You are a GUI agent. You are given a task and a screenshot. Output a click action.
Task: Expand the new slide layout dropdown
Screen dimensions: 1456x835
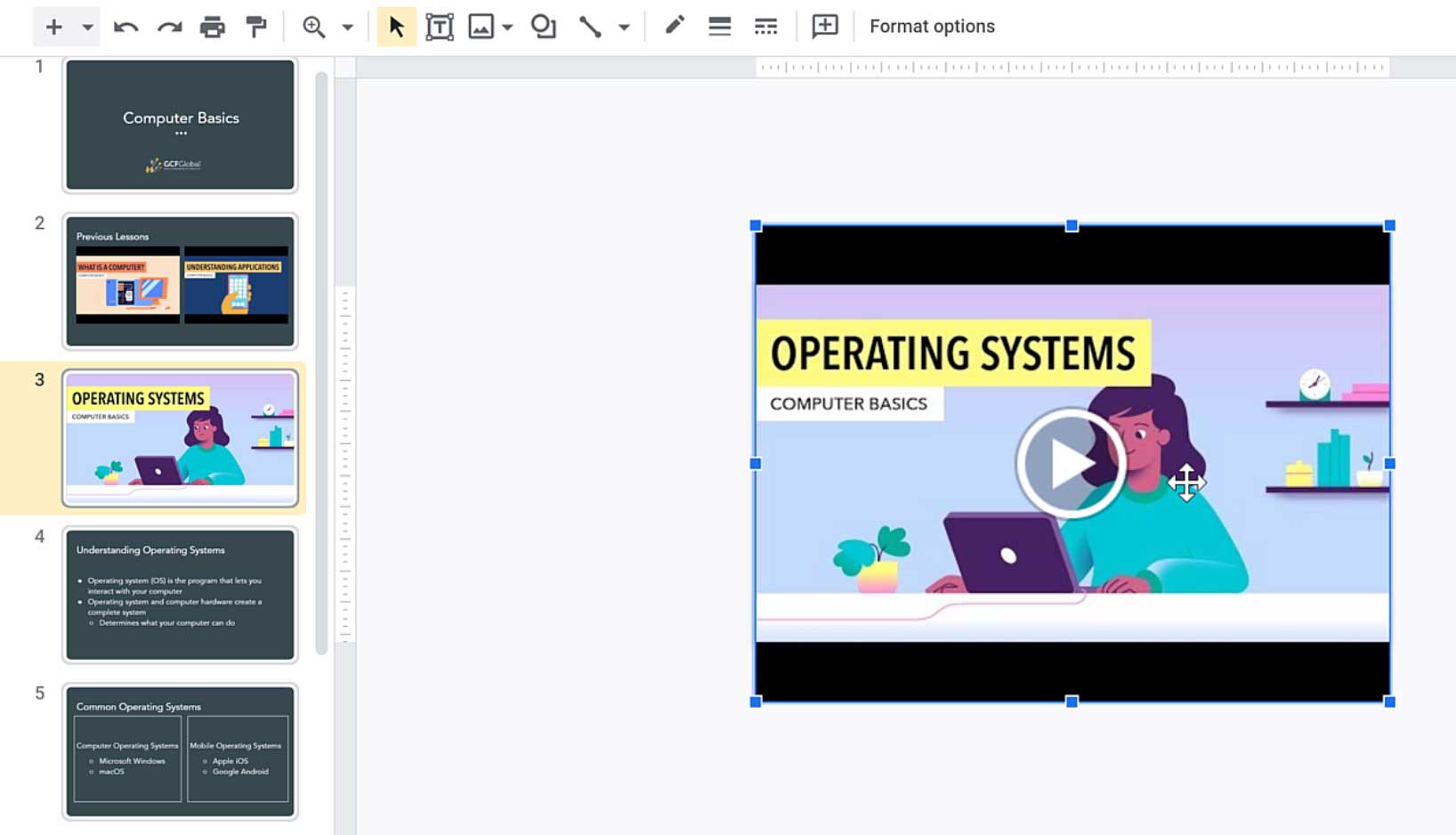[x=85, y=26]
